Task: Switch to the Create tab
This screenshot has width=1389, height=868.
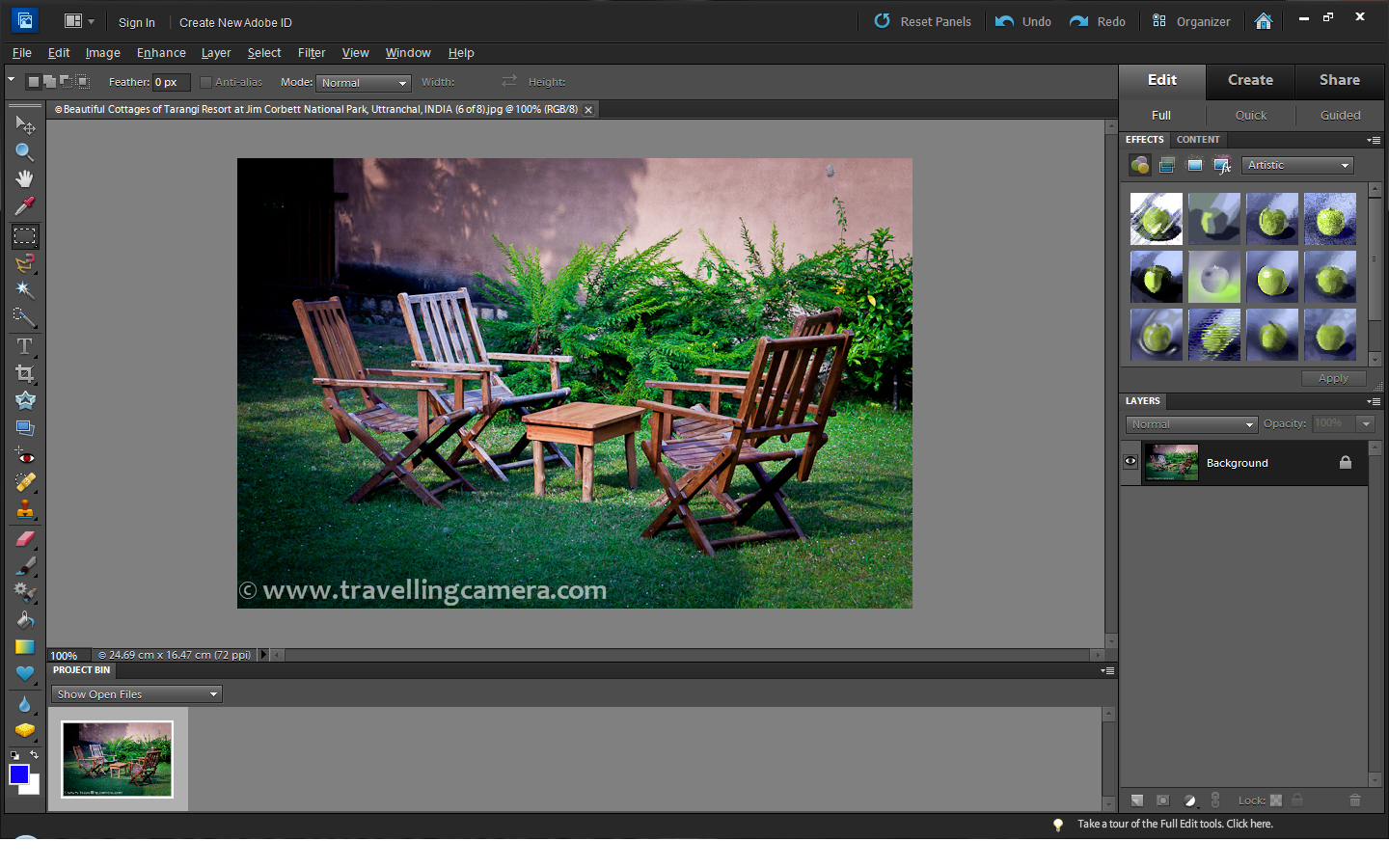Action: pos(1250,80)
